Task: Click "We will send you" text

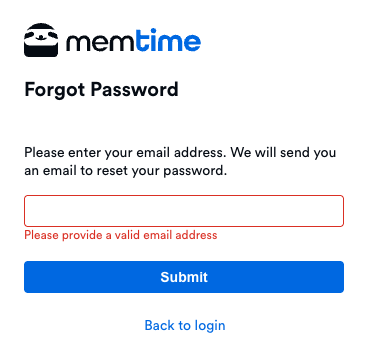Action: (x=283, y=153)
